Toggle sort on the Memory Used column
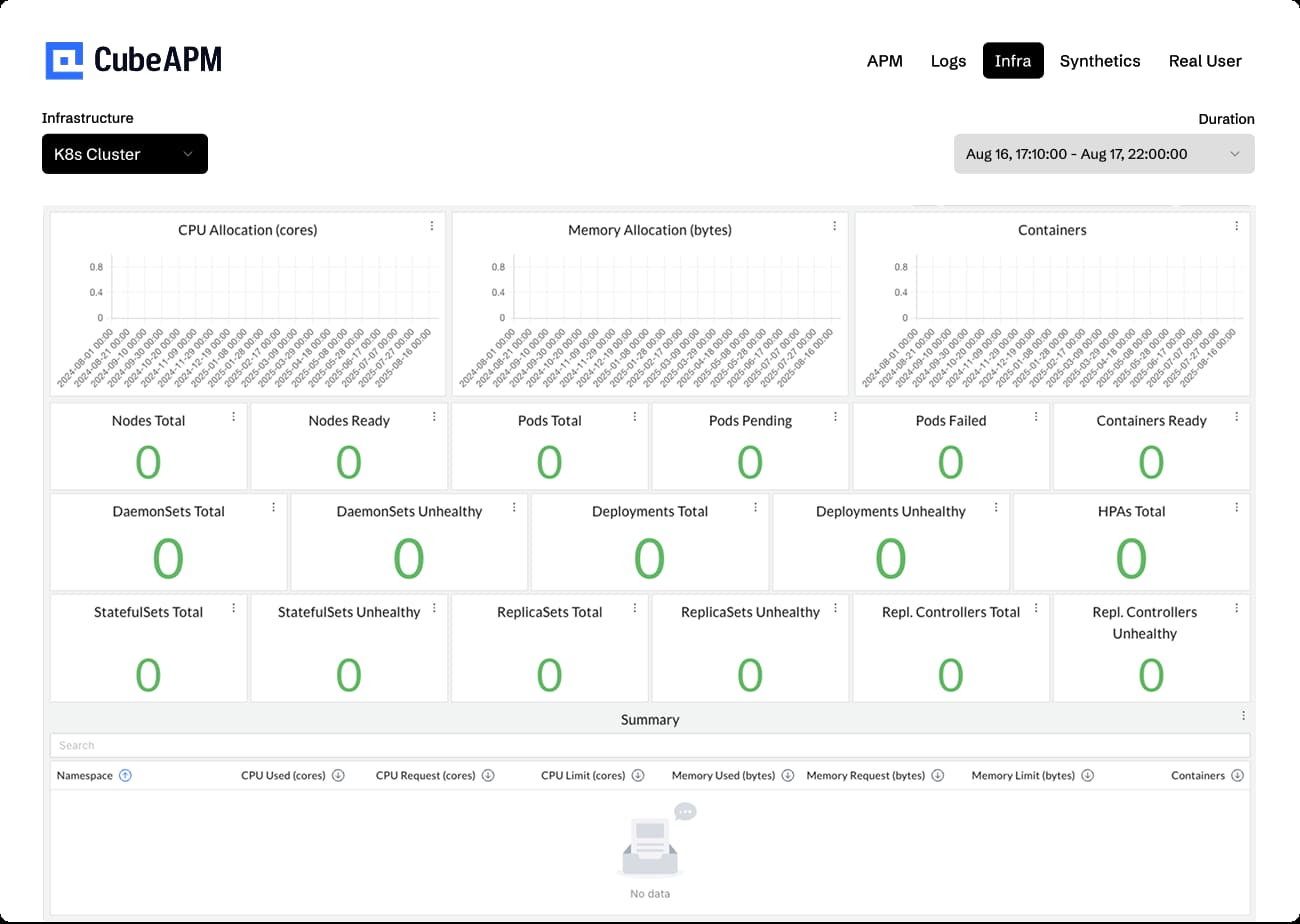 [790, 775]
